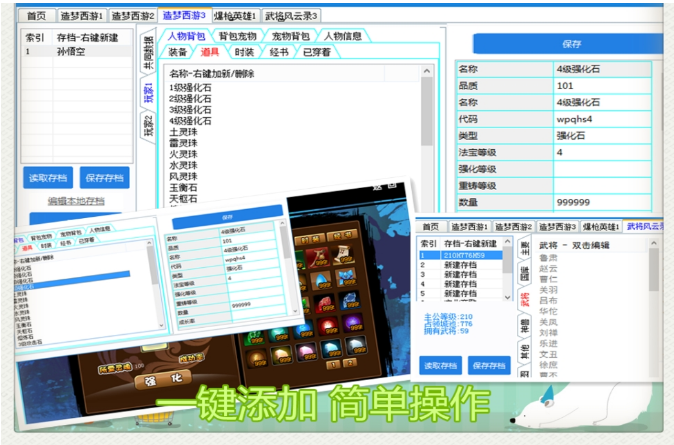
Task: Select row 3 新建存档 in lower-right window
Action: pyautogui.click(x=460, y=274)
